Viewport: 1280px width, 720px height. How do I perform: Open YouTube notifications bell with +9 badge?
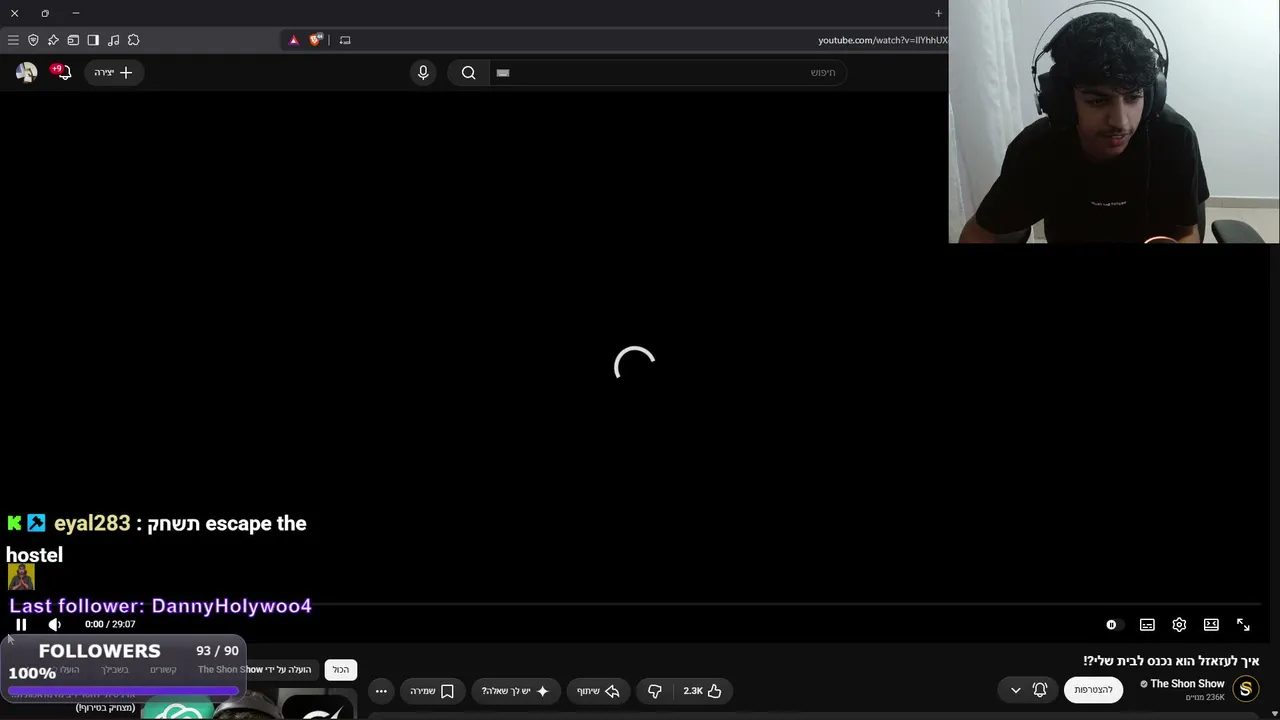click(x=63, y=71)
